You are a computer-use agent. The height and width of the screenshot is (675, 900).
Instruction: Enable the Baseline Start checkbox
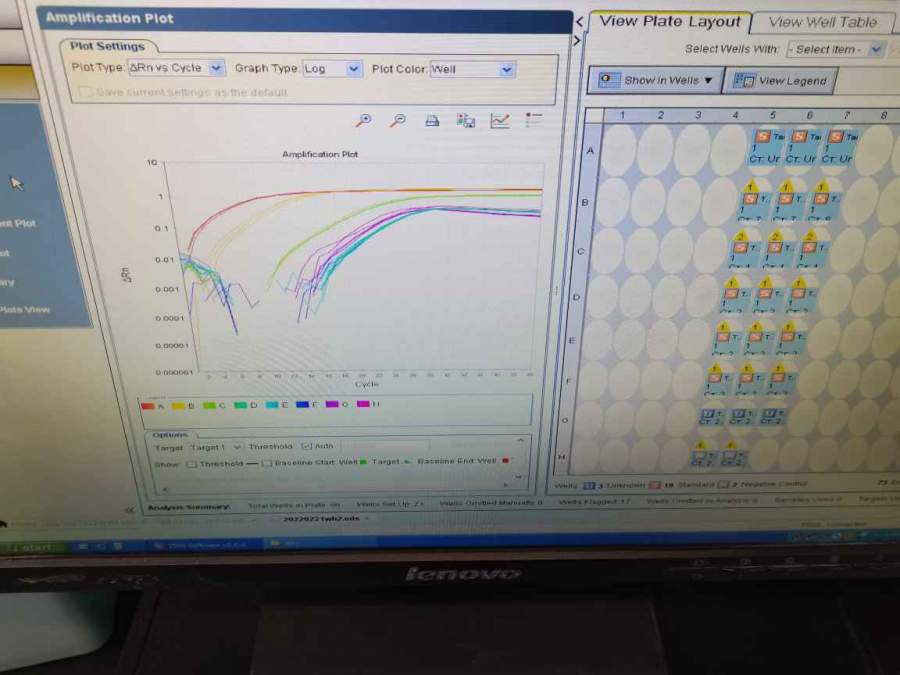click(267, 463)
